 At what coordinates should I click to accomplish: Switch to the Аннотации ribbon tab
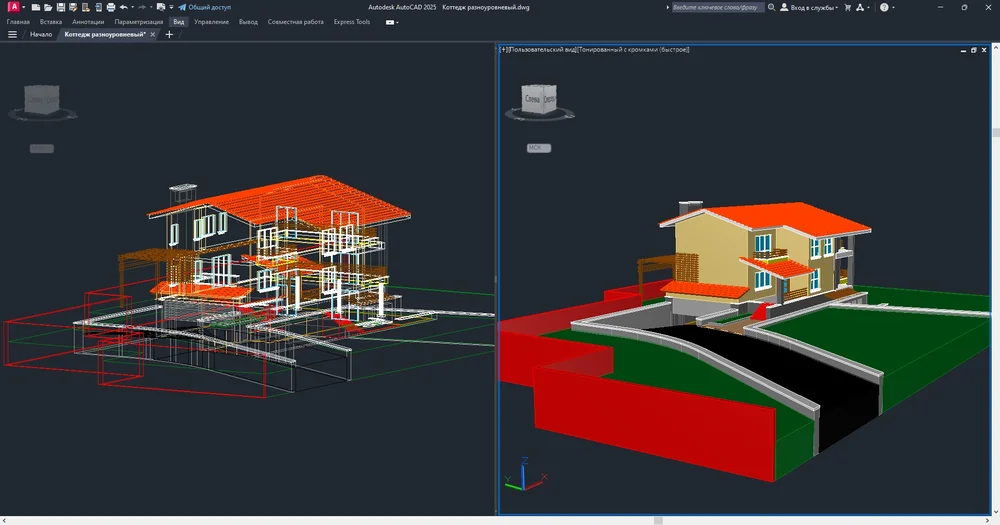[88, 21]
